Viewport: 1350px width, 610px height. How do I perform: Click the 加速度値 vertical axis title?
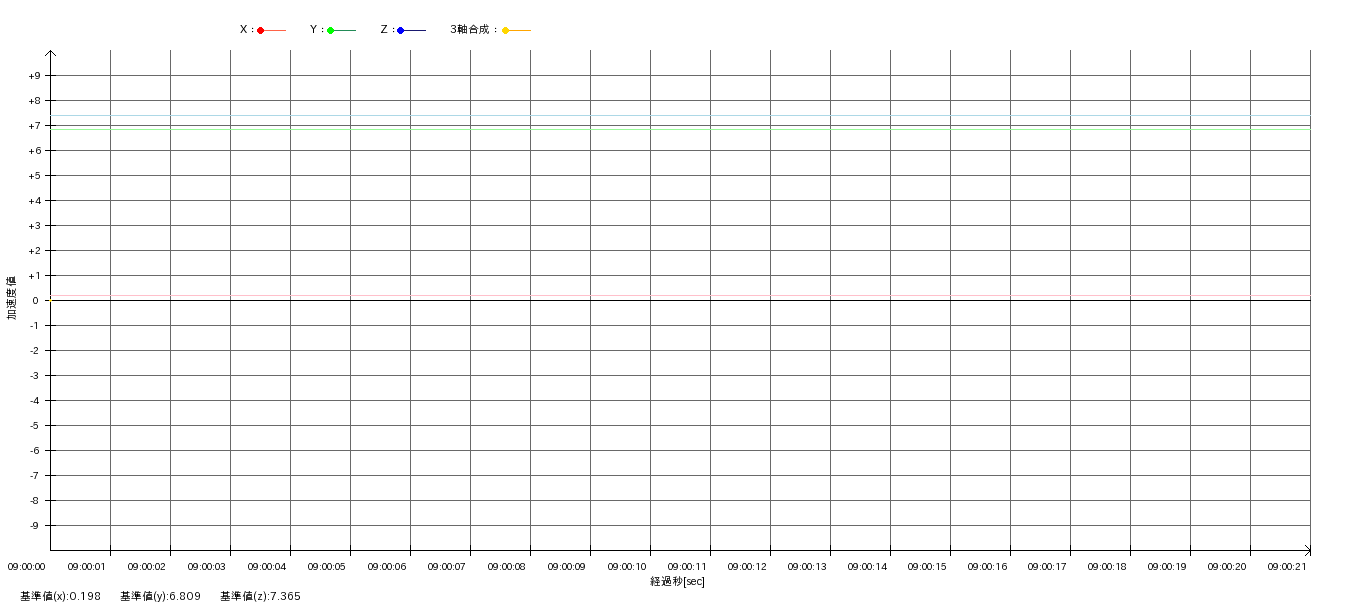coord(12,297)
